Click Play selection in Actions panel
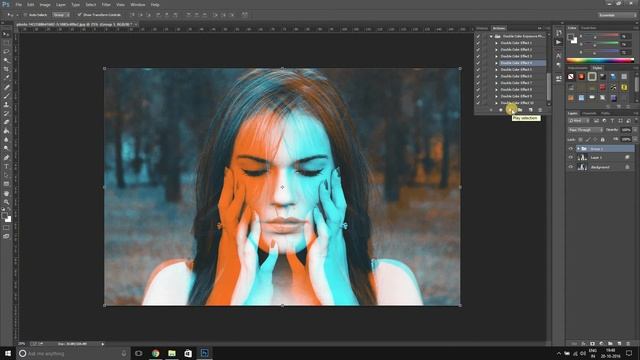The image size is (640, 360). tap(511, 109)
